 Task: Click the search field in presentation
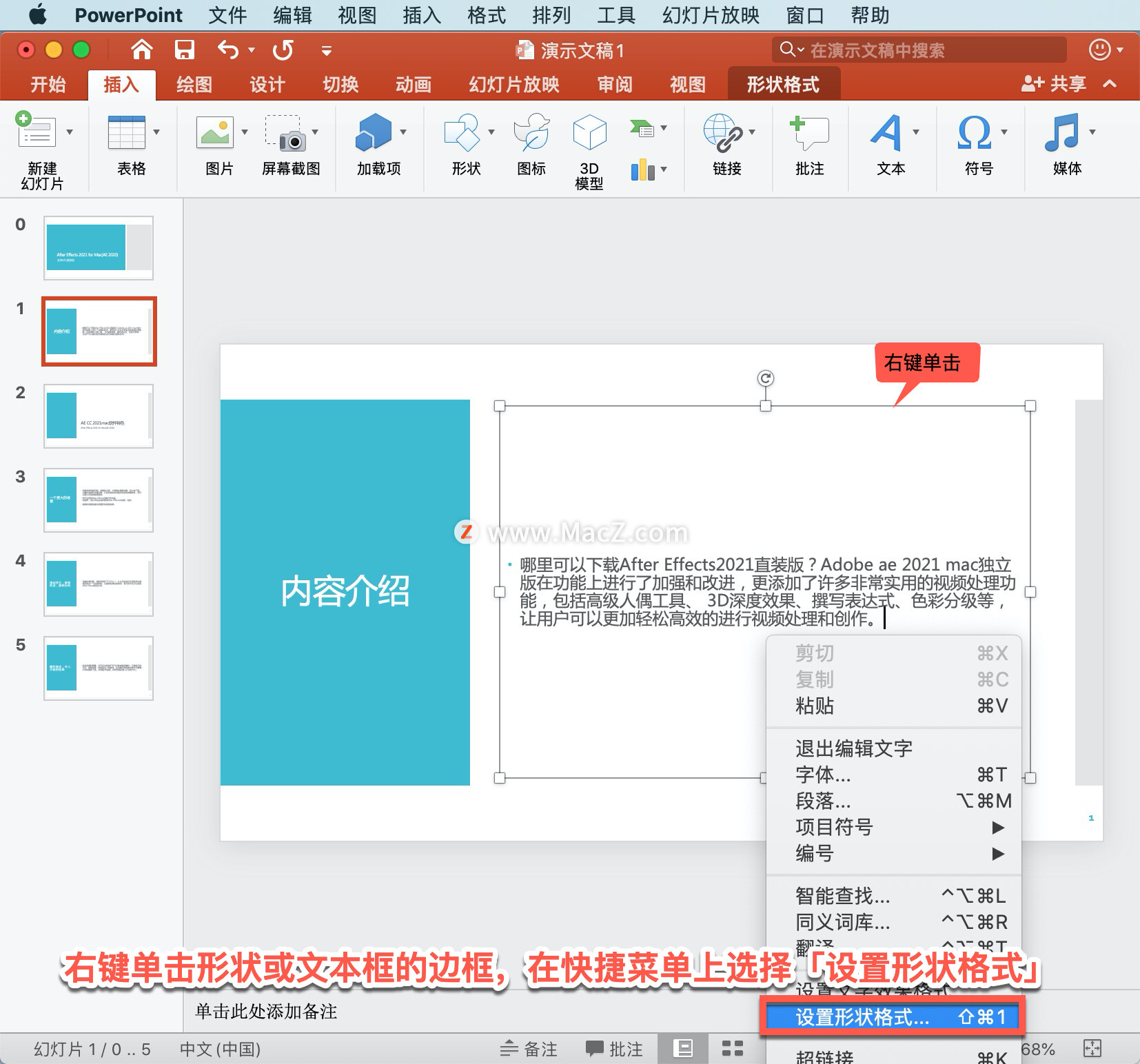(x=919, y=50)
